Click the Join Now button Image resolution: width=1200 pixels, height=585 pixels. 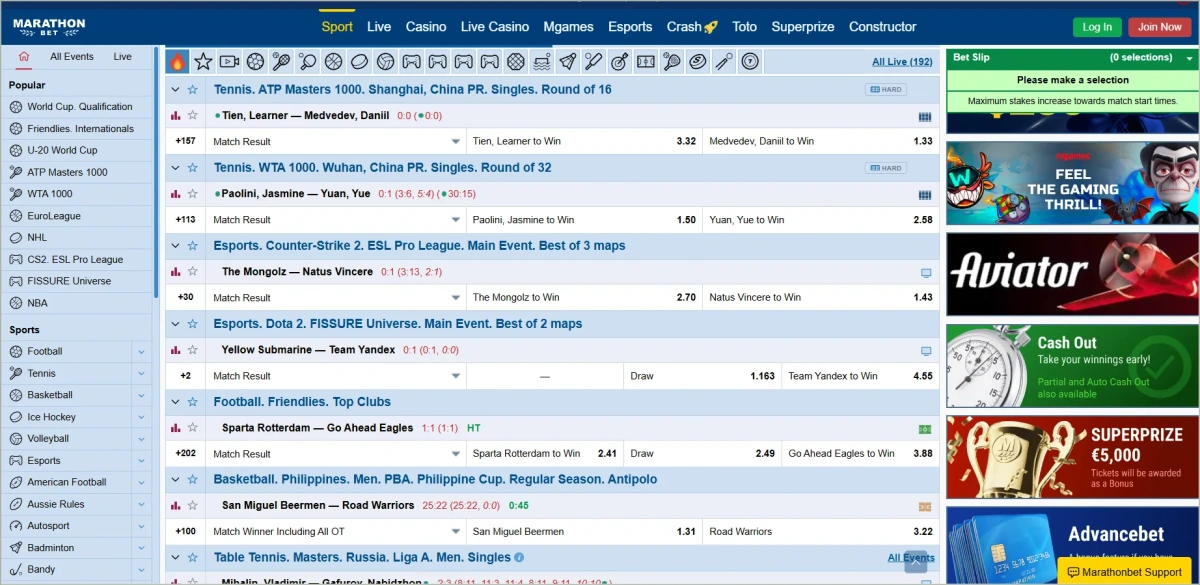[x=1159, y=27]
